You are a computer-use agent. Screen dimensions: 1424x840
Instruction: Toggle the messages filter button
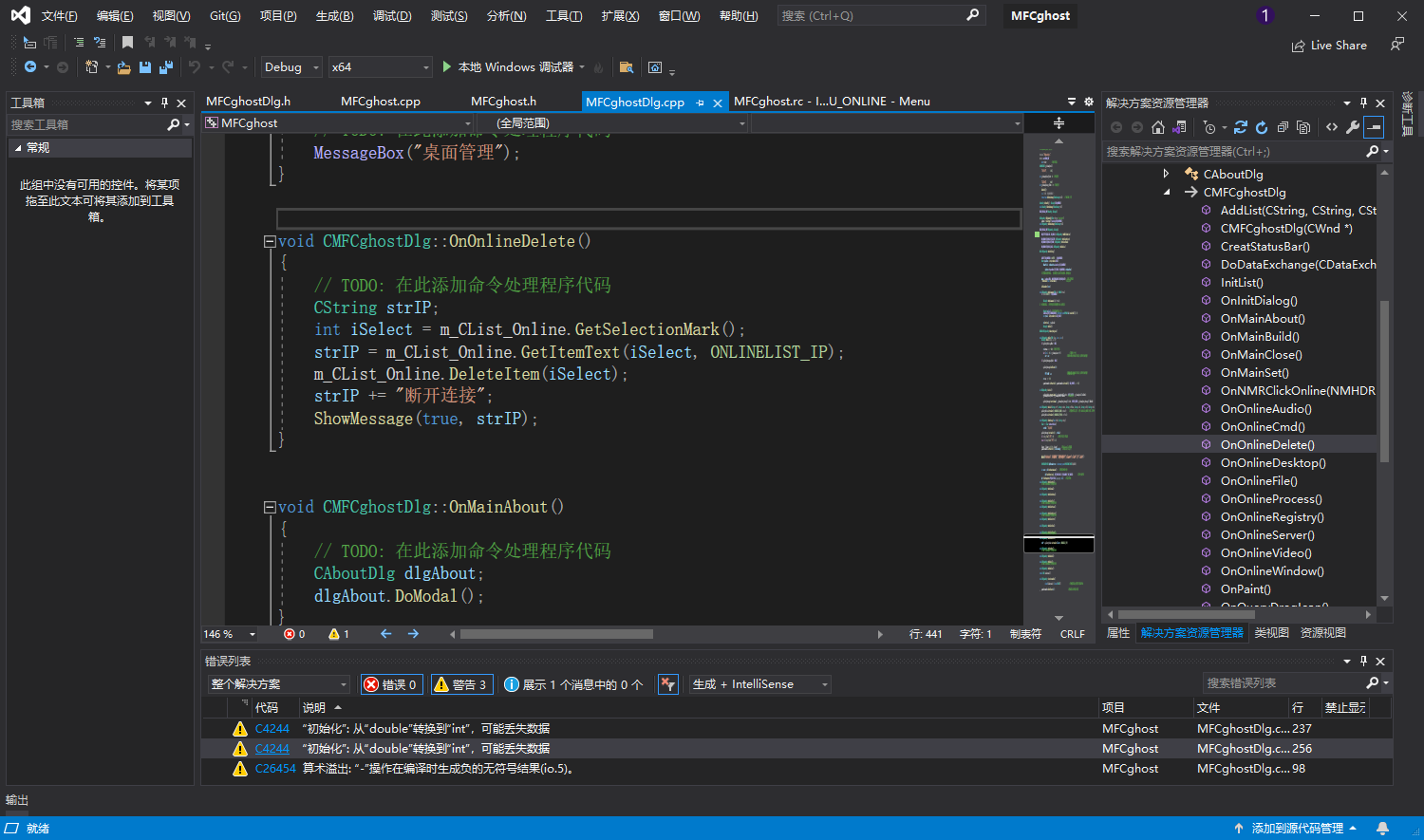573,684
